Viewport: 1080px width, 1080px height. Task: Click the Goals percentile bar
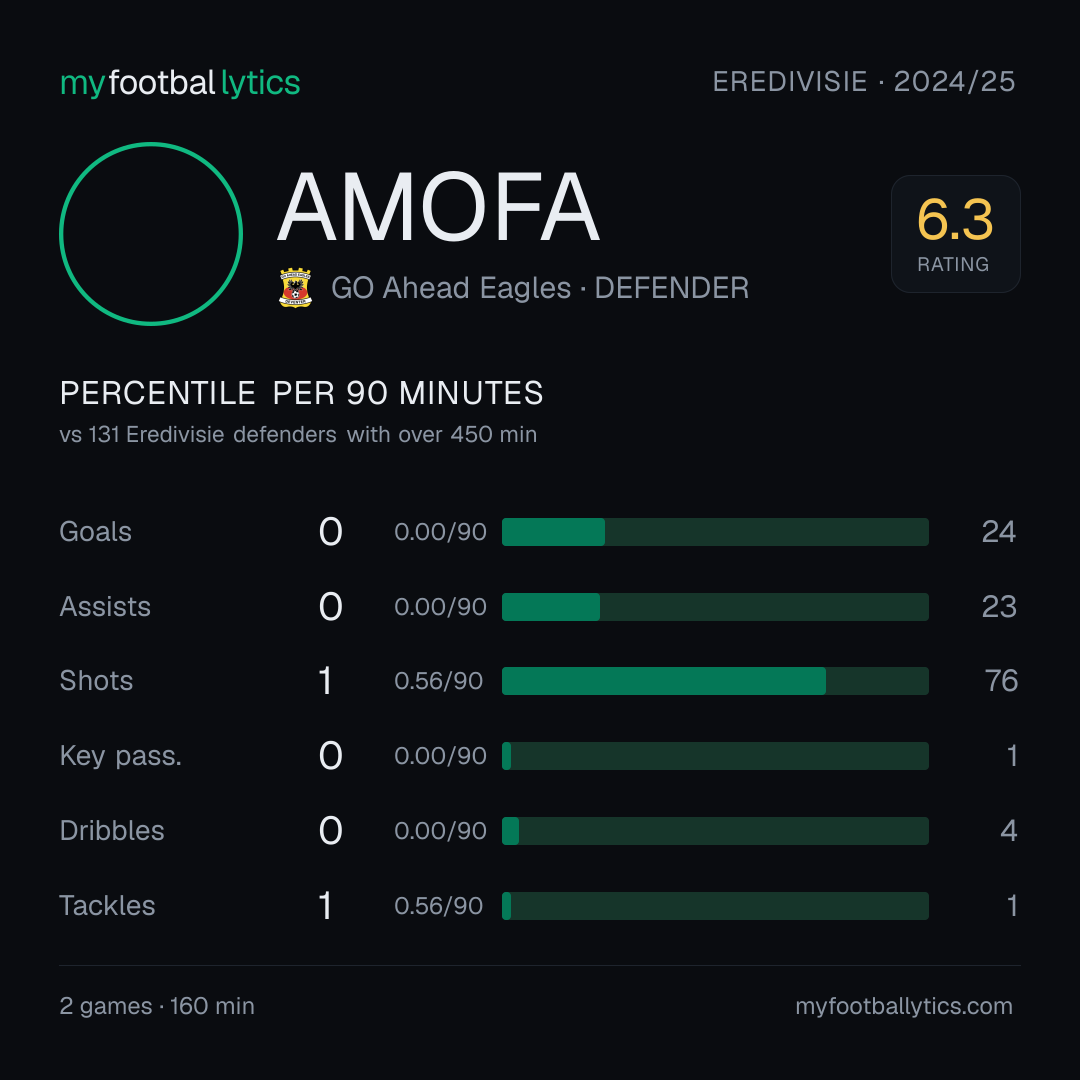pos(715,532)
